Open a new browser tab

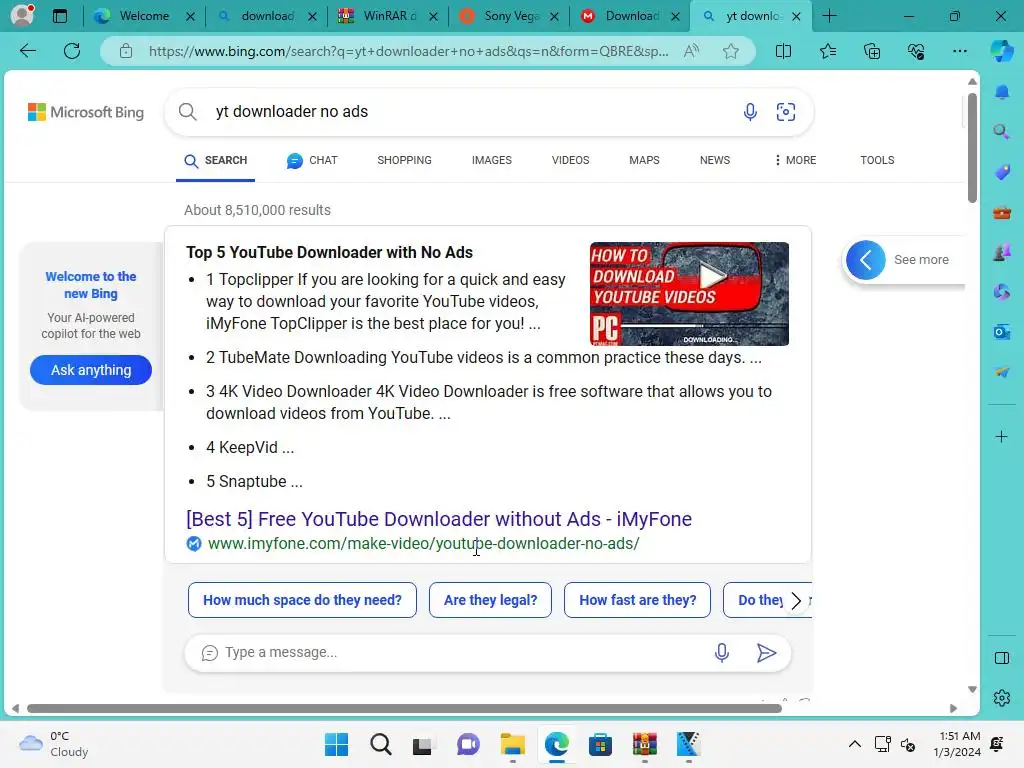(x=829, y=16)
